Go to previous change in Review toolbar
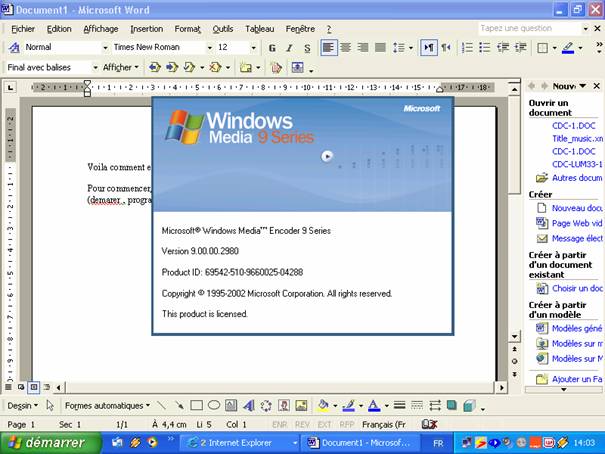The height and width of the screenshot is (454, 605). [154, 68]
